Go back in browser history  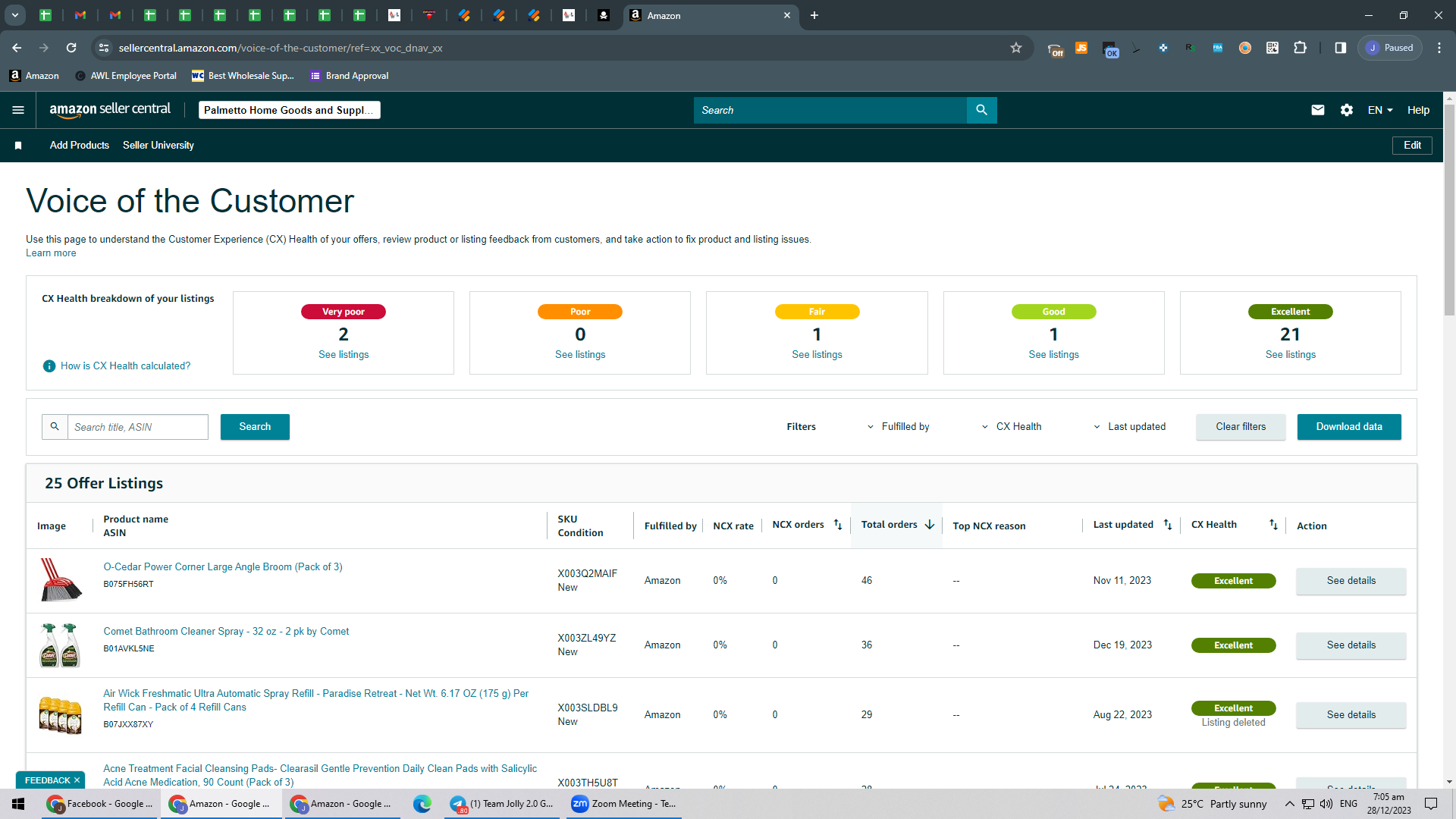pos(17,48)
